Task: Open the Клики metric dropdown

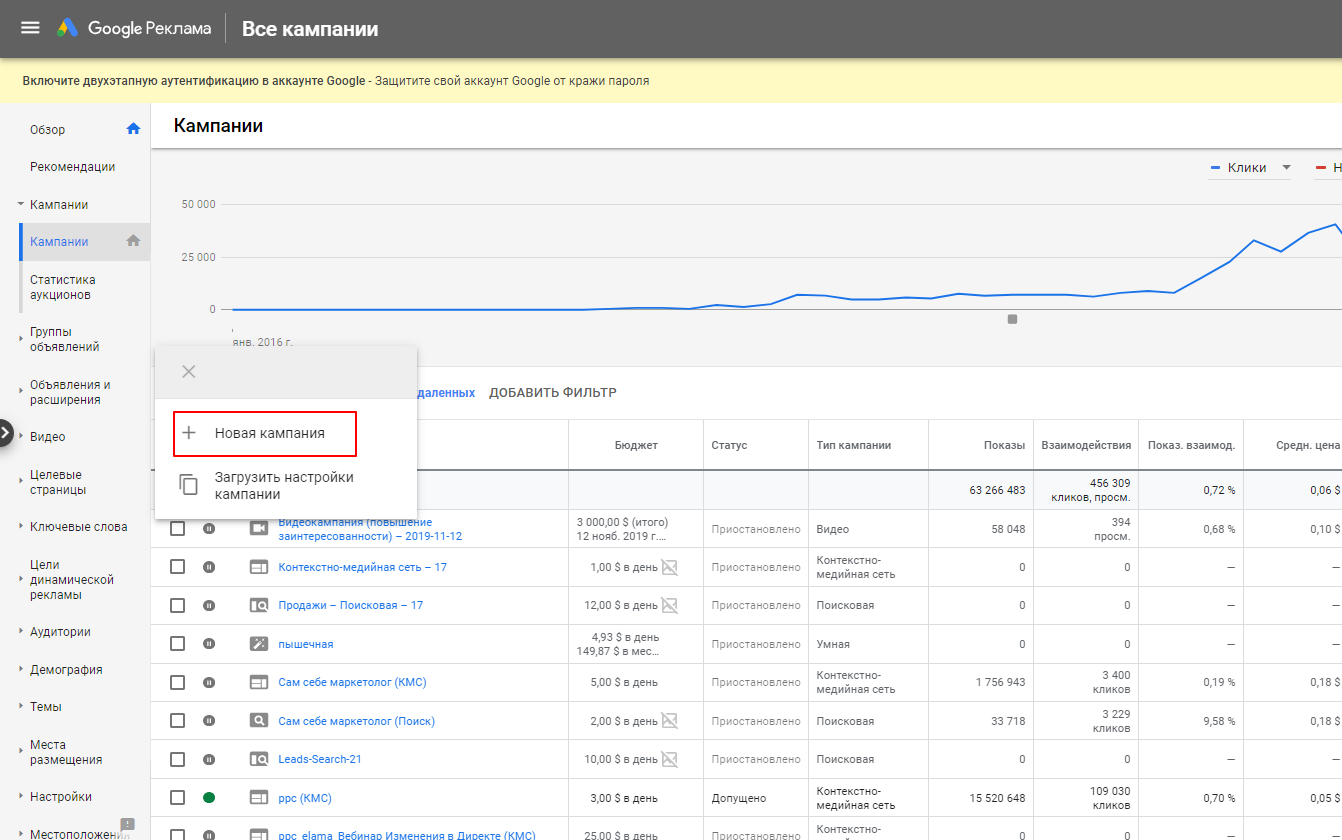Action: [1250, 168]
